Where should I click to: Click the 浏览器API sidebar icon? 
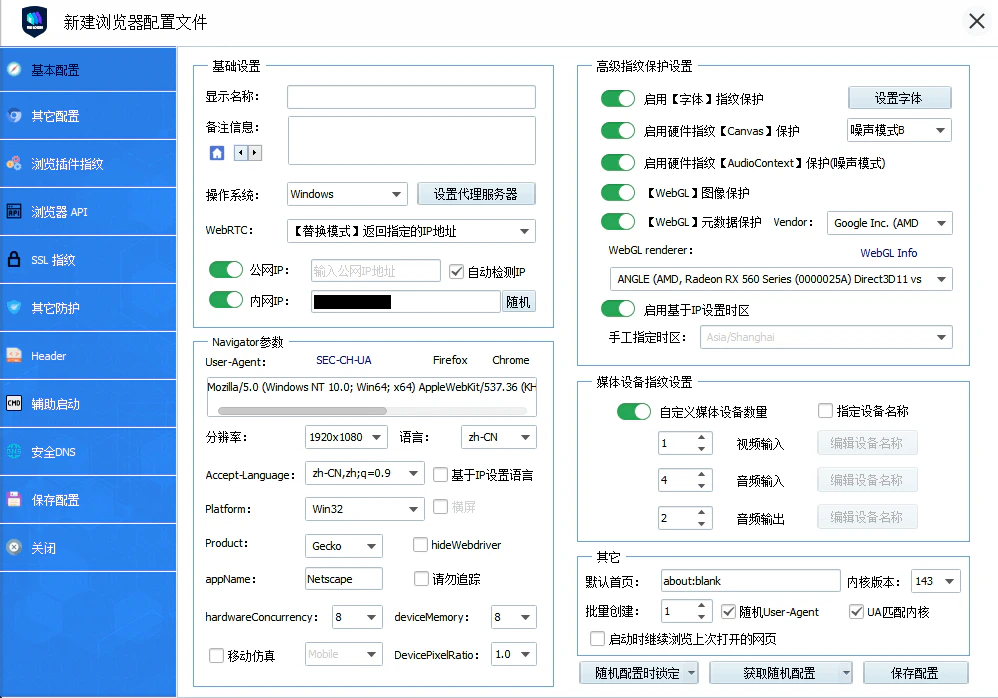[15, 210]
